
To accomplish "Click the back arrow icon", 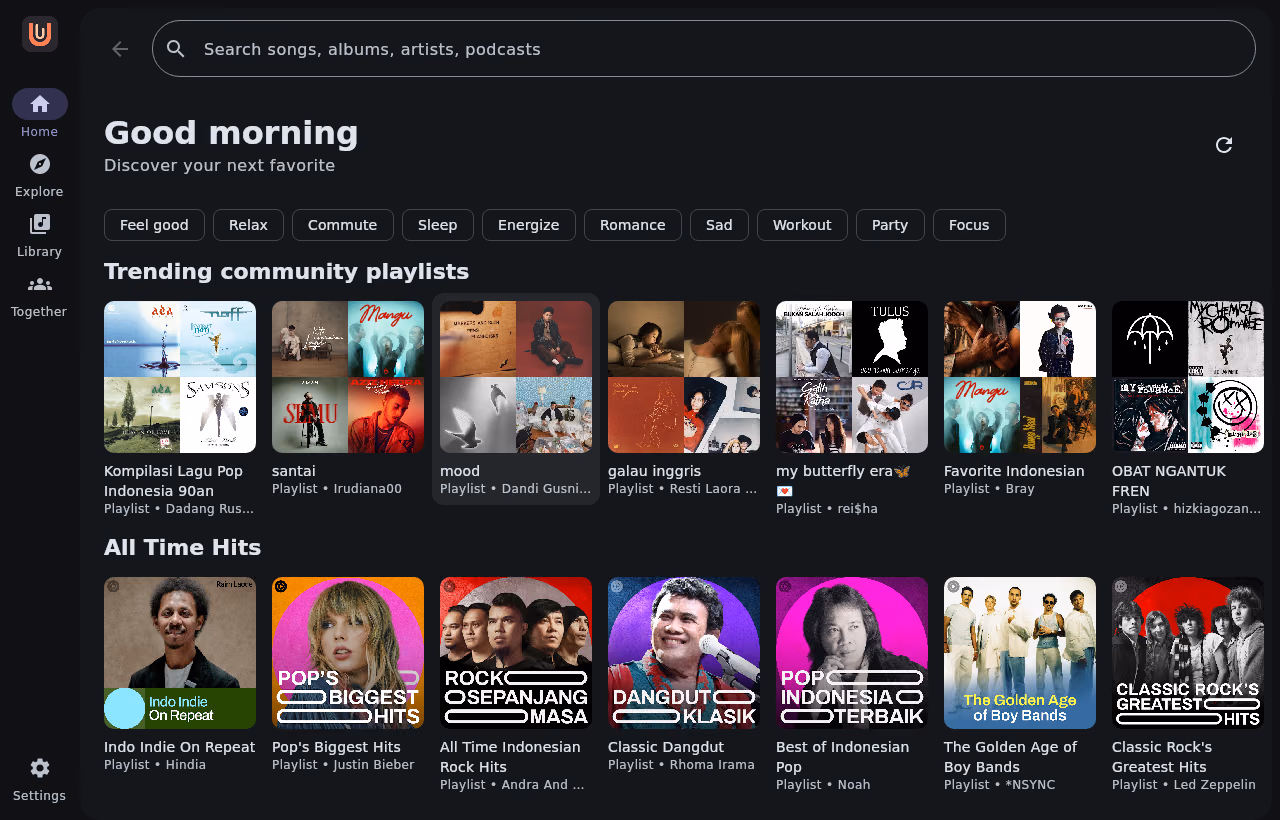I will [x=120, y=49].
